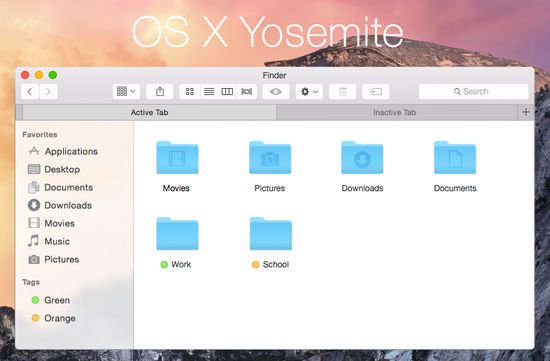The image size is (550, 361).
Task: Filter by the Orange tag in sidebar
Action: click(x=54, y=318)
